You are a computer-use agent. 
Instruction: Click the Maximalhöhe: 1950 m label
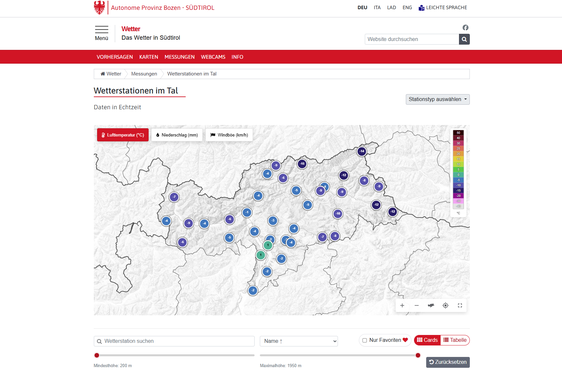[281, 366]
